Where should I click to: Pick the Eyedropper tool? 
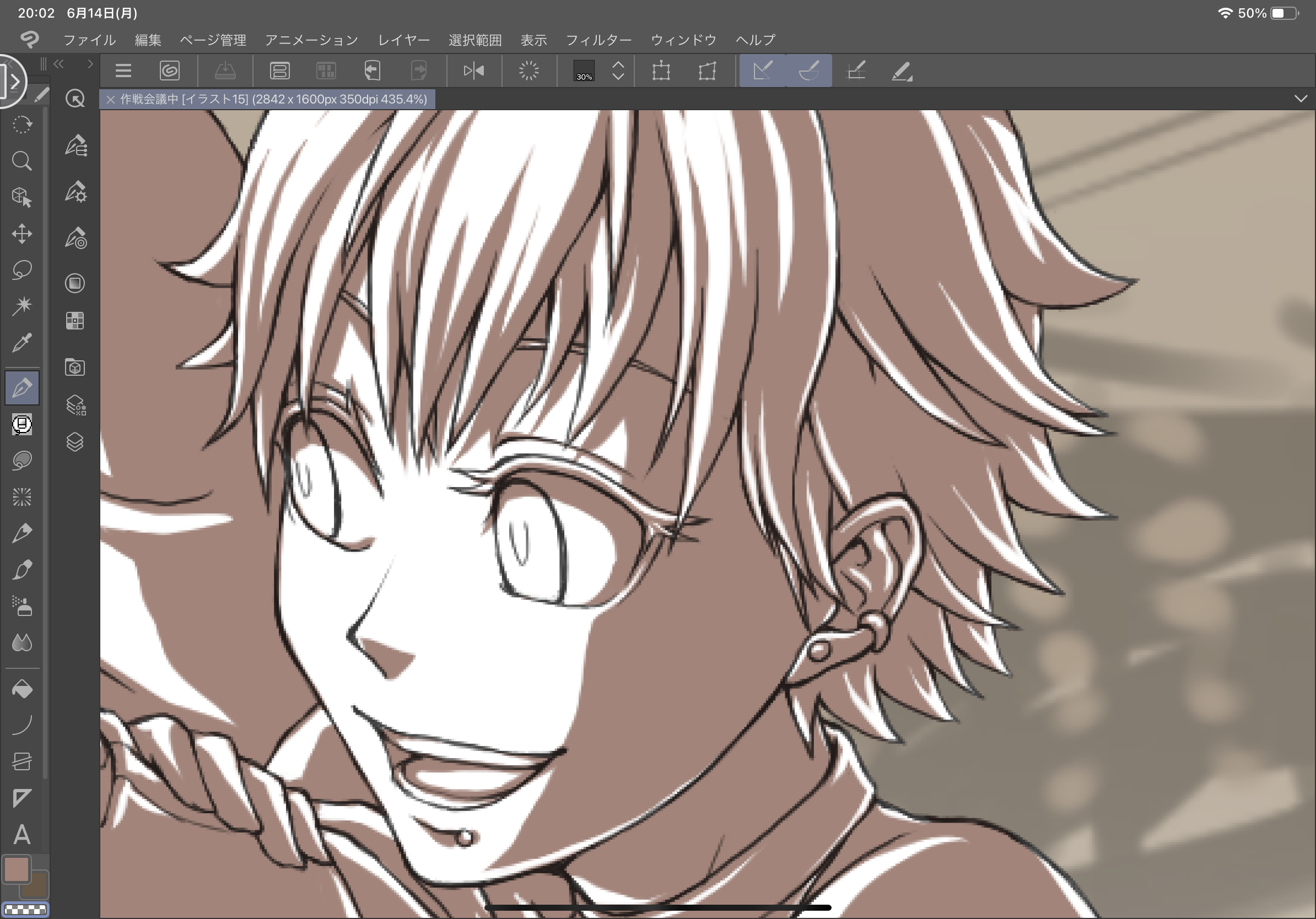coord(22,343)
